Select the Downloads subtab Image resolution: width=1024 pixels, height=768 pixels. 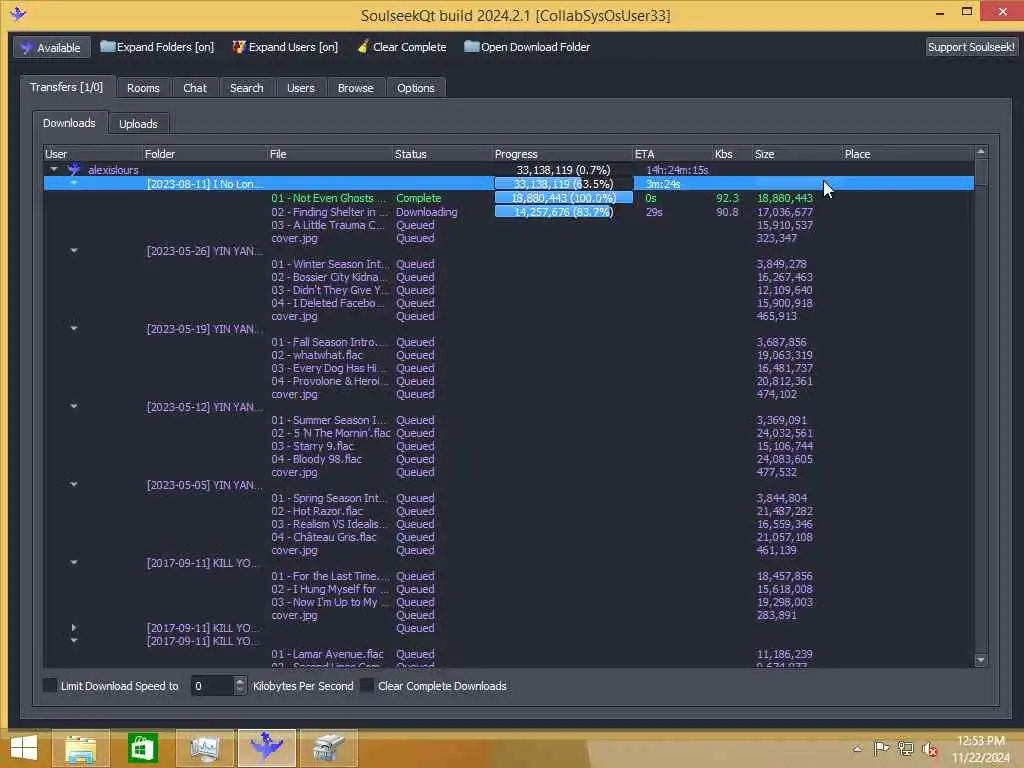pyautogui.click(x=69, y=123)
